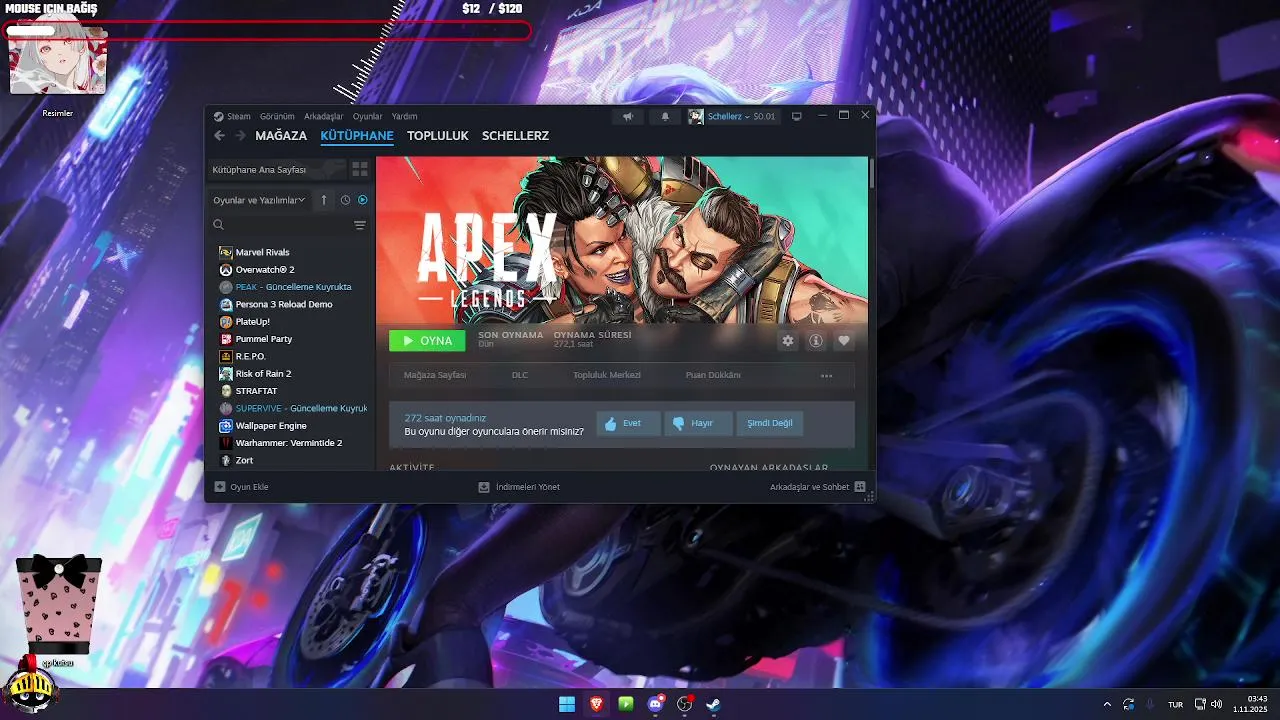Click the forward navigation arrow in Steam
1280x720 pixels.
click(x=240, y=136)
